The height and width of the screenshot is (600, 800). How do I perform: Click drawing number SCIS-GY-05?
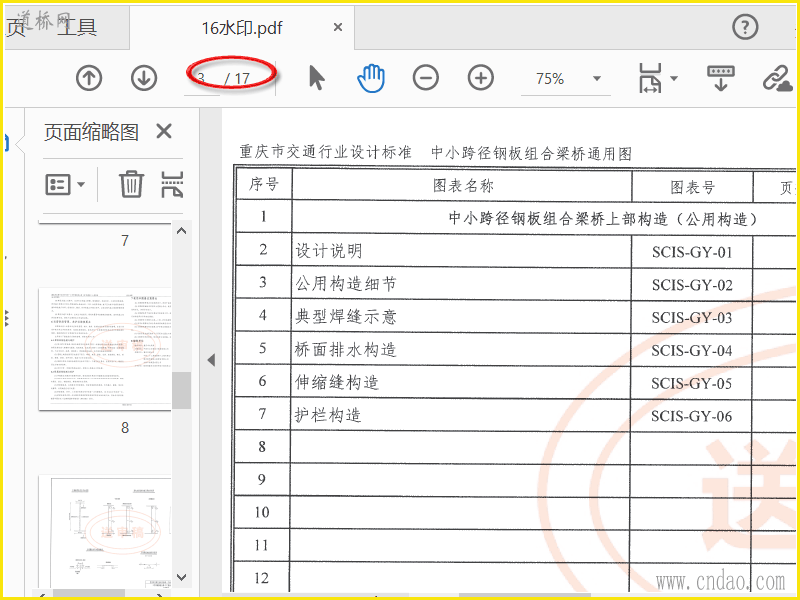tap(692, 383)
